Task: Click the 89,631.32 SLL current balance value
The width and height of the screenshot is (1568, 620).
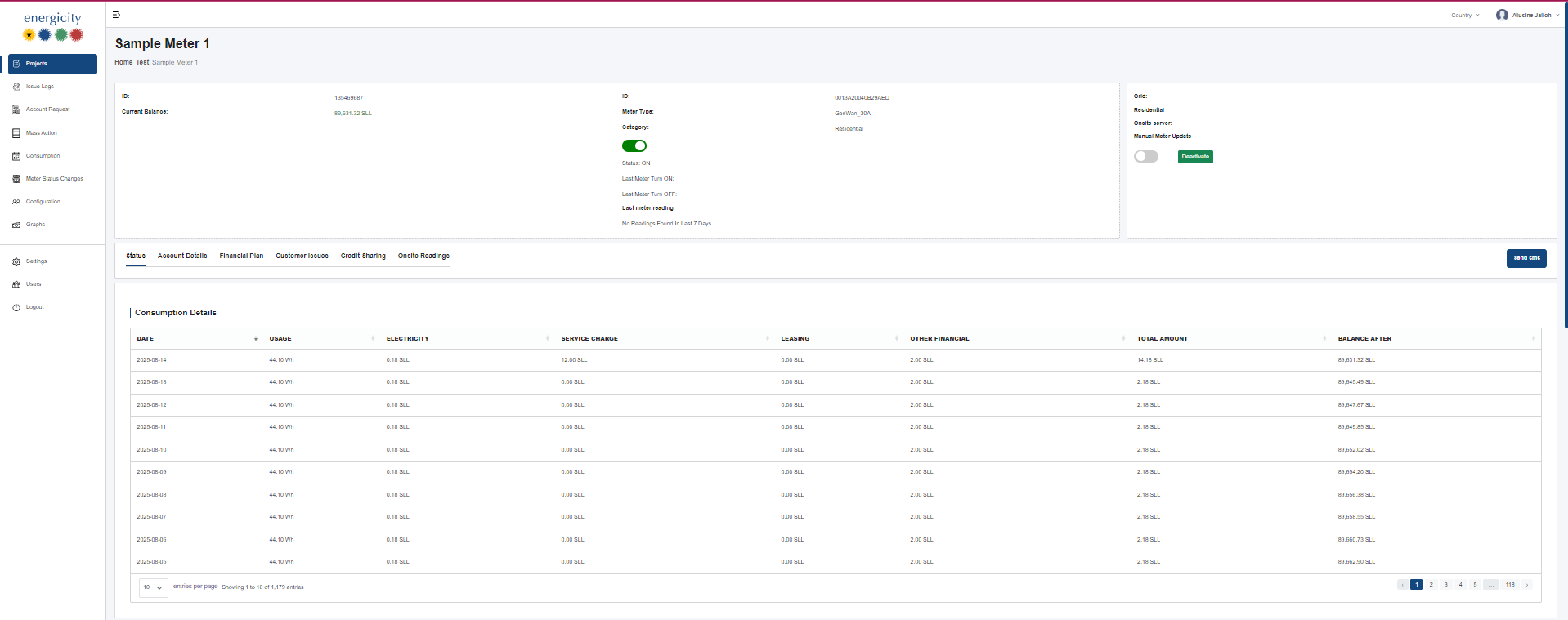Action: click(353, 114)
